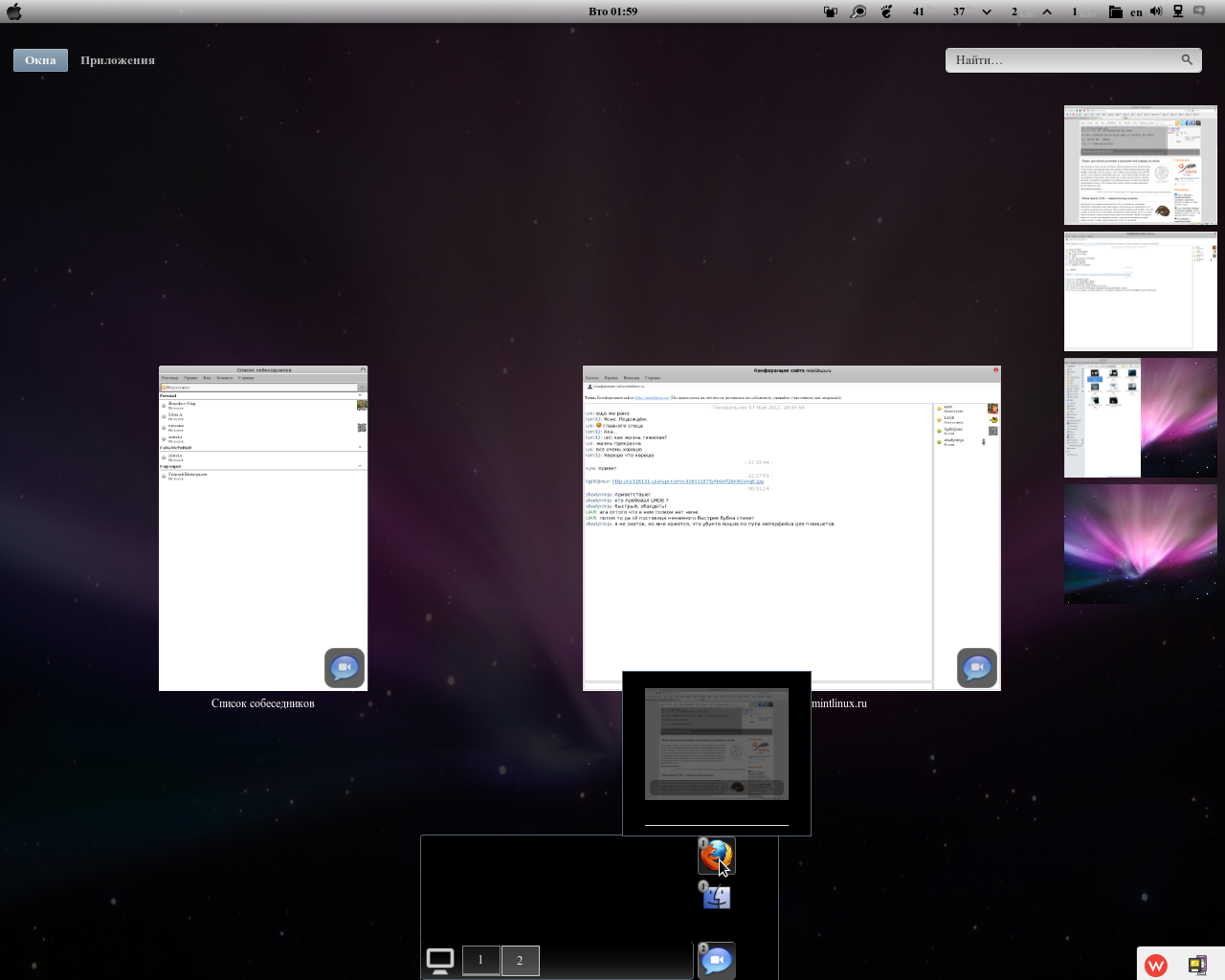Switch to the Приложения tab
This screenshot has width=1225, height=980.
[118, 60]
